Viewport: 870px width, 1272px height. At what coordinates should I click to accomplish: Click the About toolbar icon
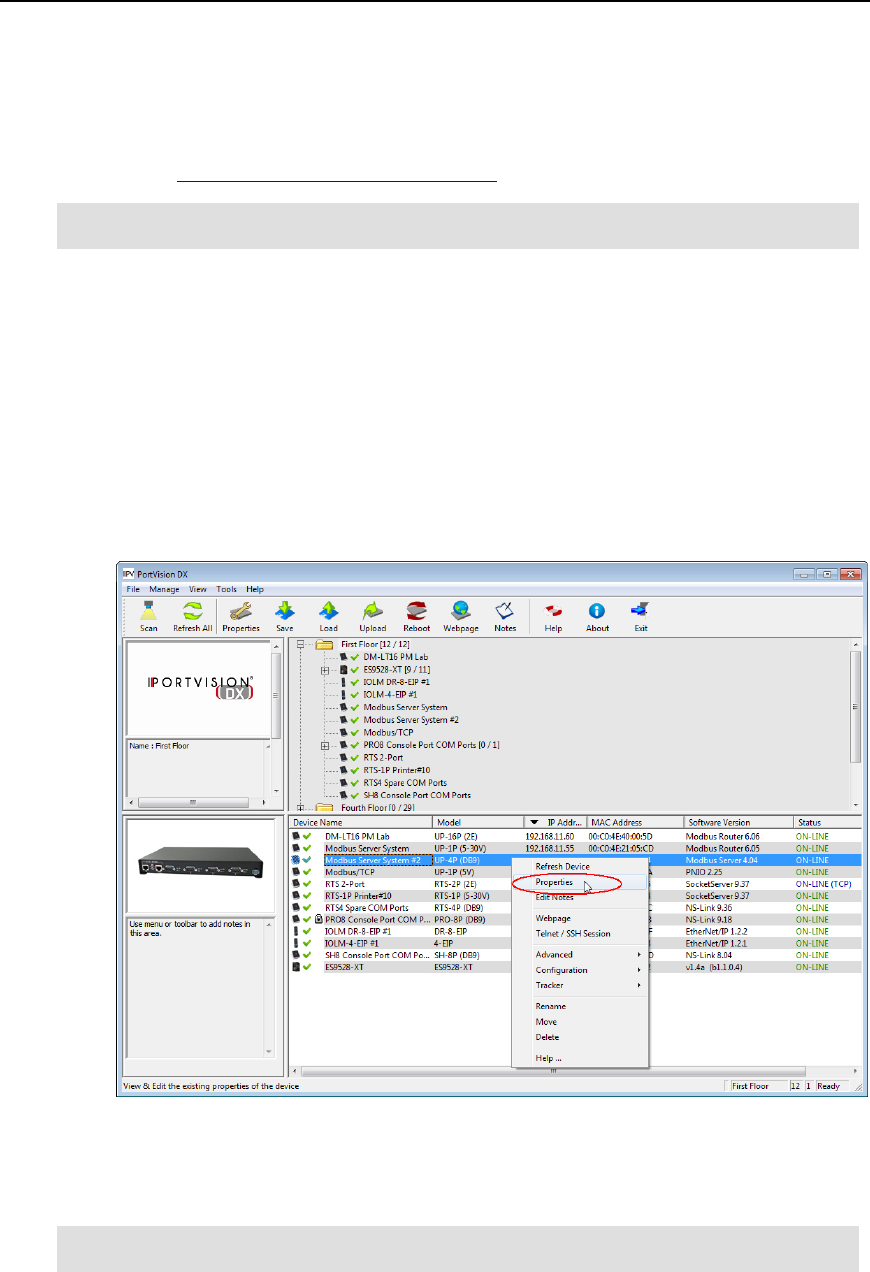tap(597, 616)
